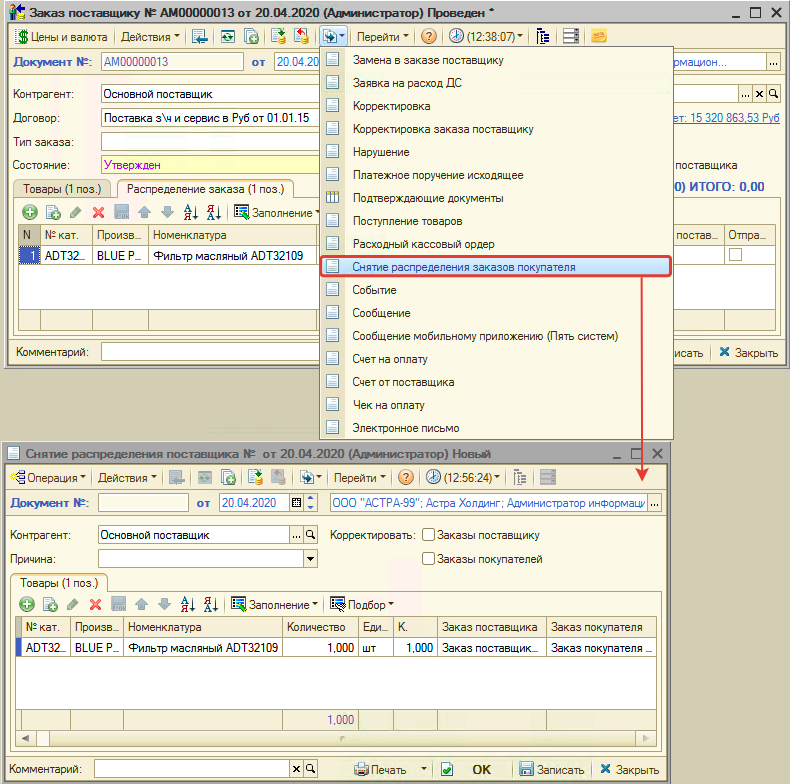This screenshot has width=790, height=784.
Task: Add row with green plus in Снятие распределения Товары
Action: 27,604
